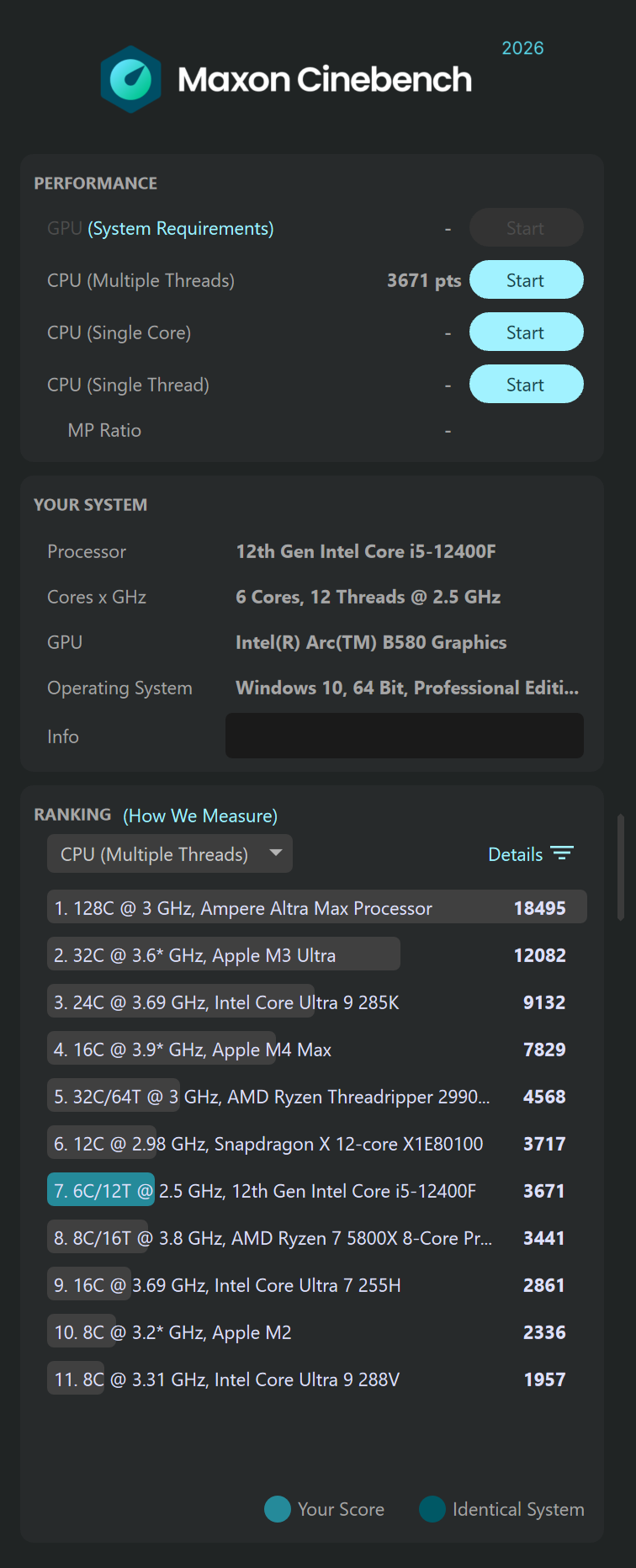Select the Ampere Altra Max ranking entry
This screenshot has height=1568, width=636.
point(316,908)
